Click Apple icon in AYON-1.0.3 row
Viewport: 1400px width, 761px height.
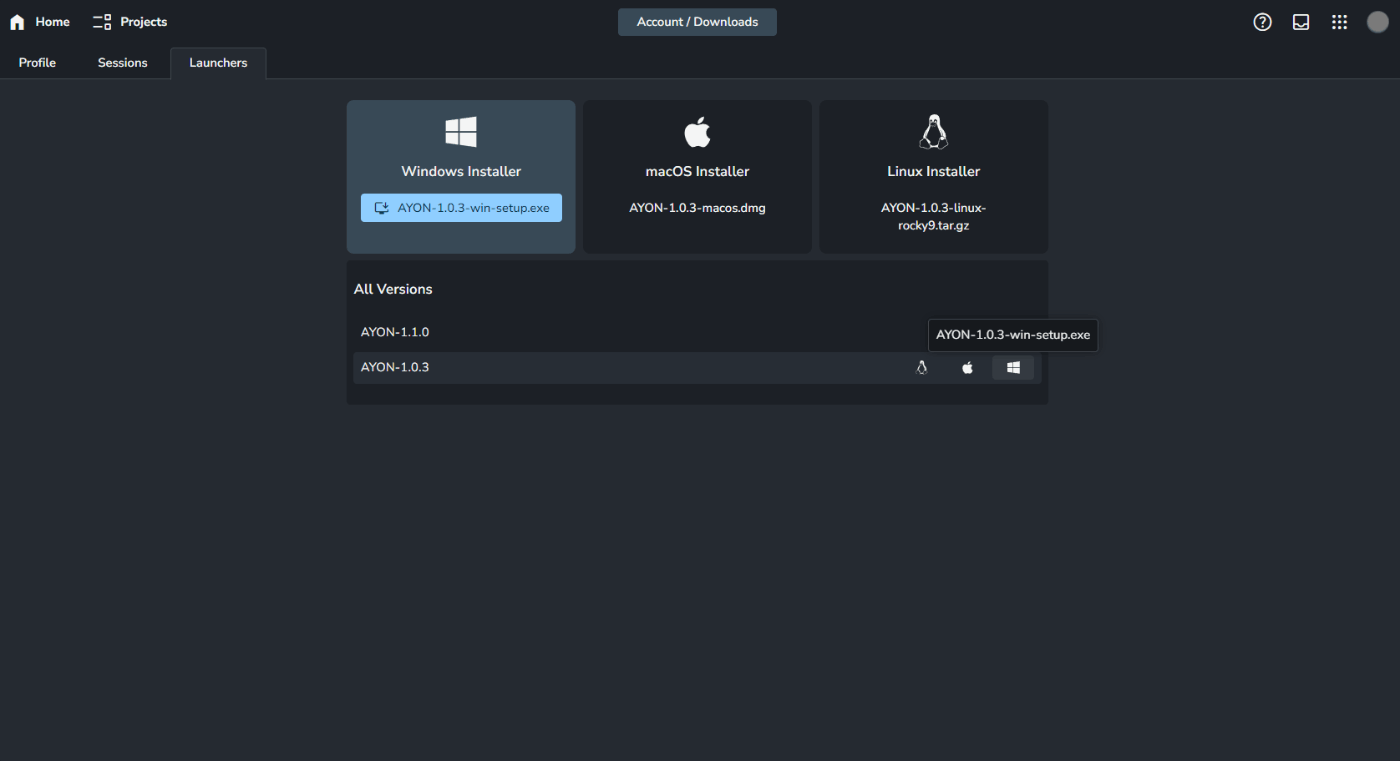click(967, 368)
